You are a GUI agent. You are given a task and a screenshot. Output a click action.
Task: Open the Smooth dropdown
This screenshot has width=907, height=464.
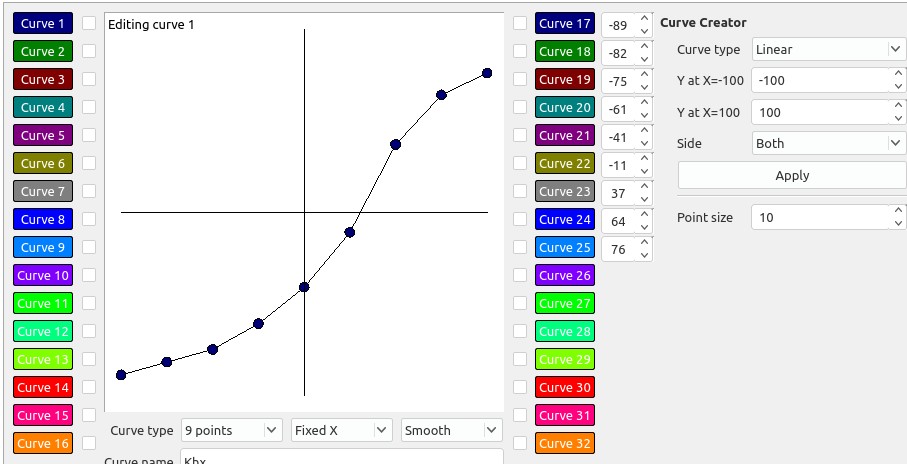(x=451, y=430)
